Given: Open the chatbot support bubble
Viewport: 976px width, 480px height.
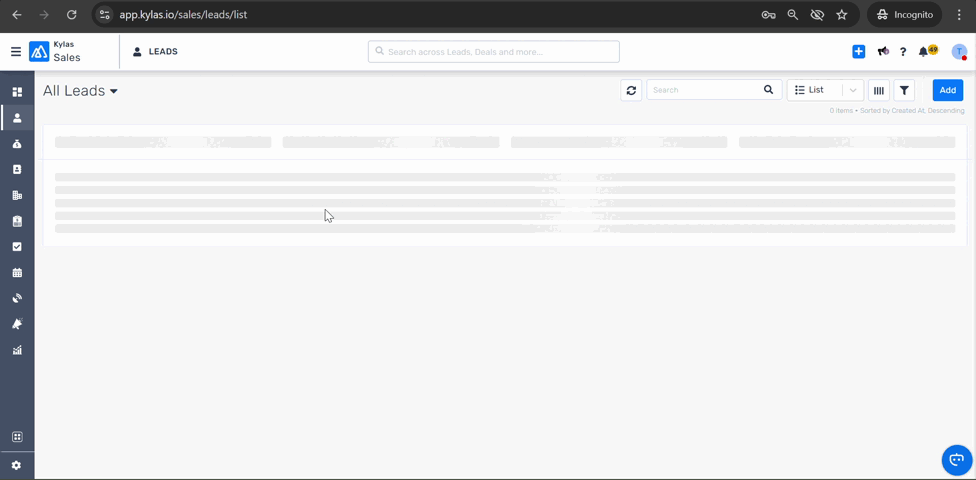Looking at the screenshot, I should tap(957, 460).
